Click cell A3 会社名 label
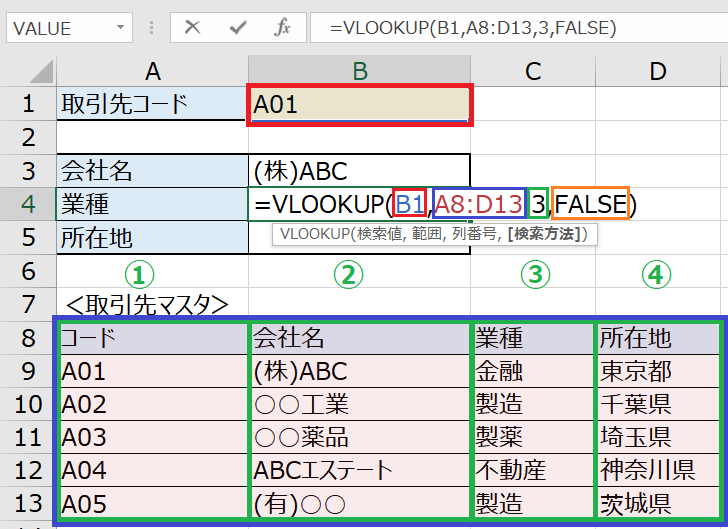The width and height of the screenshot is (728, 529). [152, 171]
